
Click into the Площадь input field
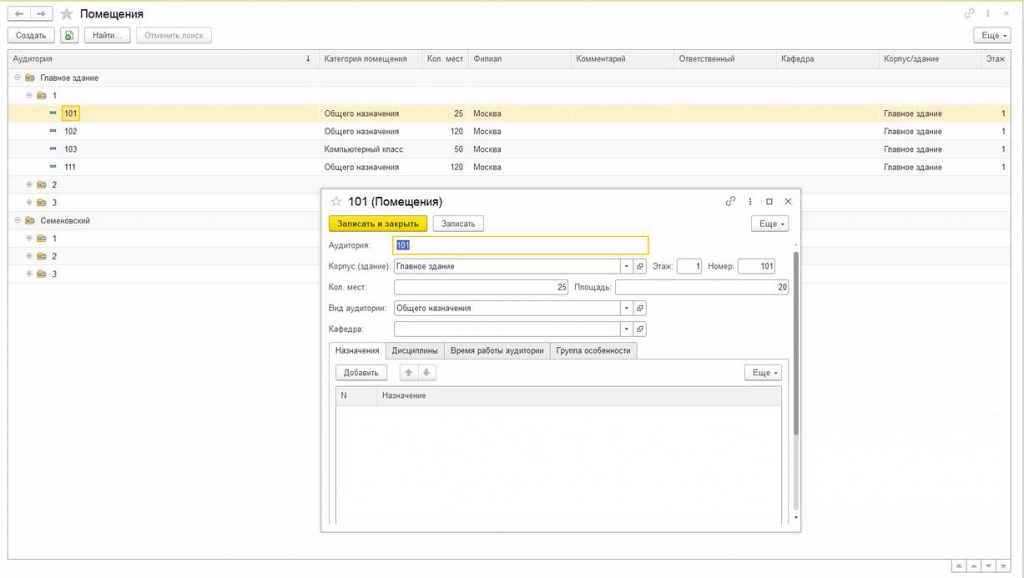coord(702,288)
